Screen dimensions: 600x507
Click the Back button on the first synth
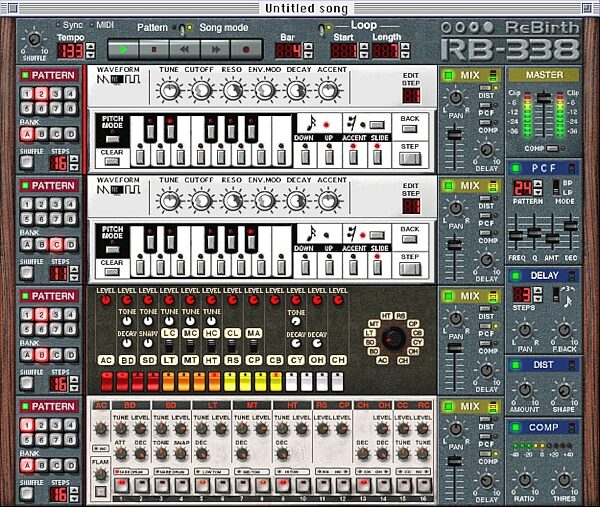(x=409, y=129)
